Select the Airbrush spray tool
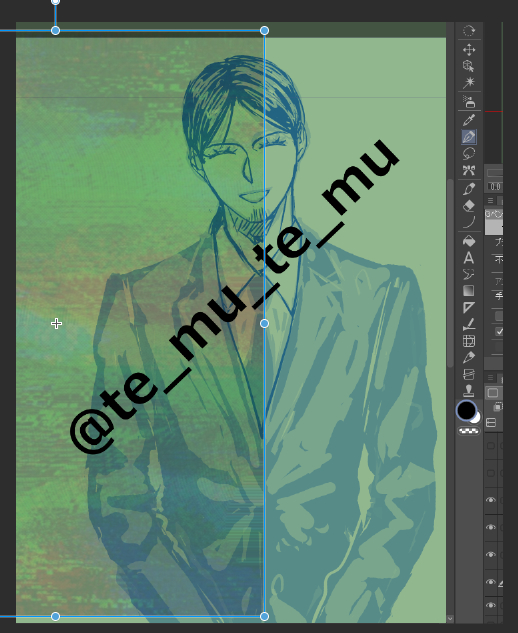 (x=469, y=102)
